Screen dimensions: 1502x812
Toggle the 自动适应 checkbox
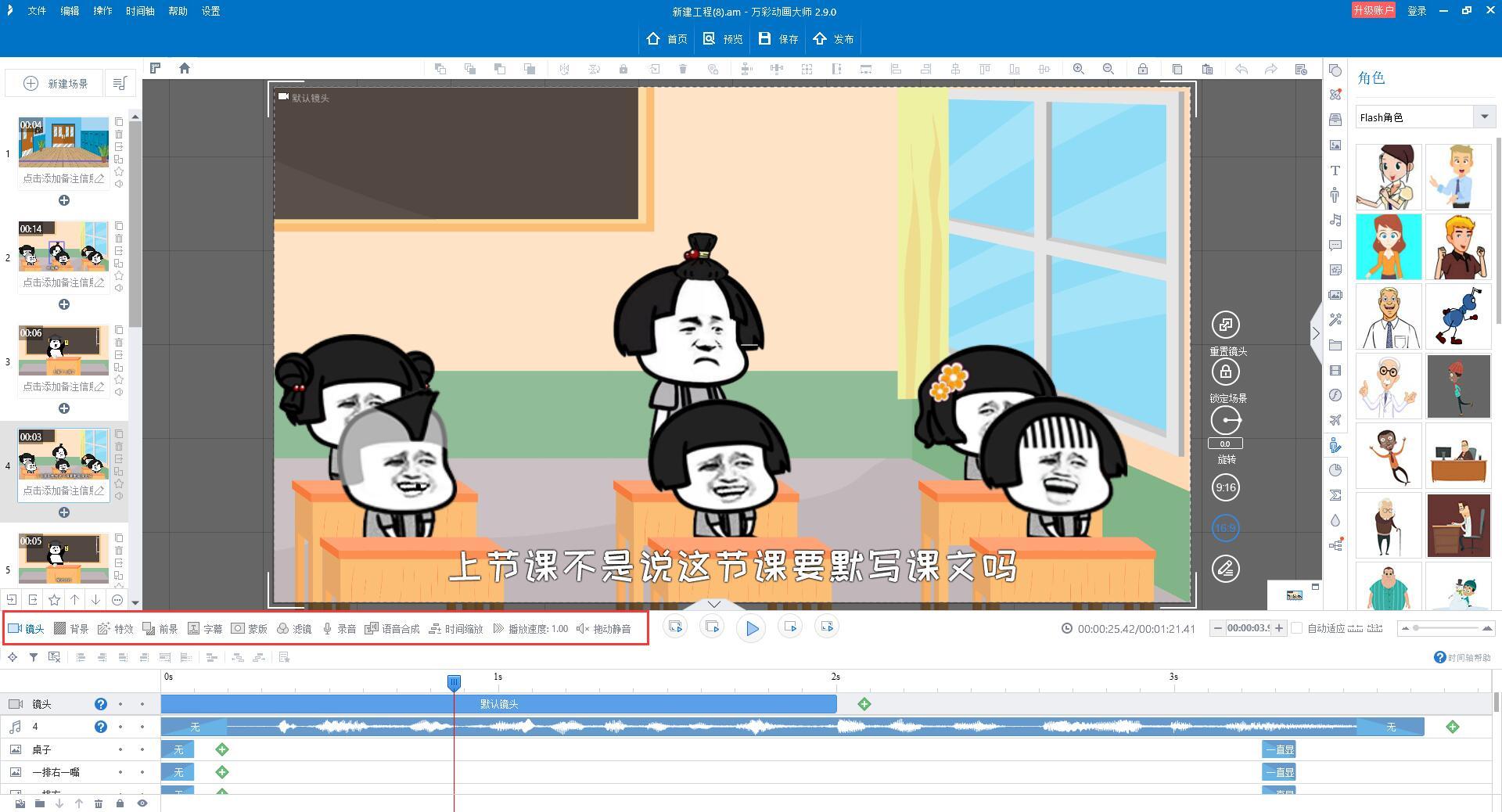click(x=1296, y=628)
